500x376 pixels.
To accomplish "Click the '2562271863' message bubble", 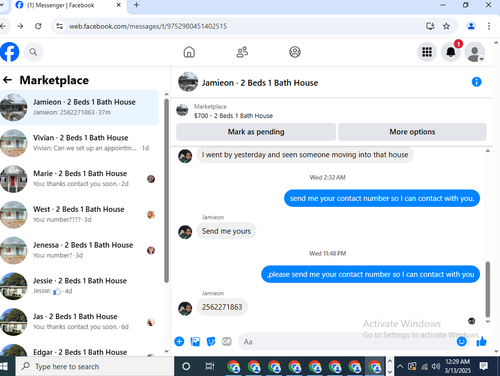I will click(222, 307).
